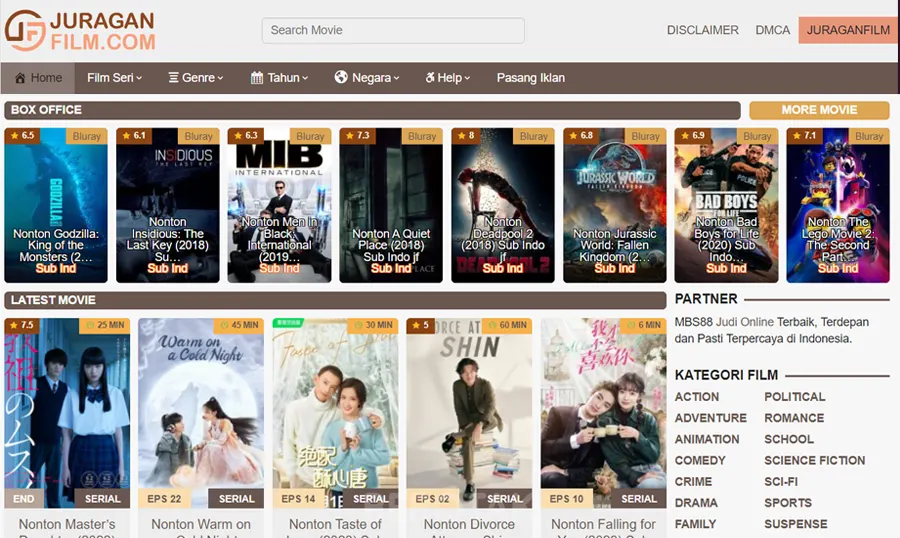Go to the Home tab
Screen dimensions: 900x538
[38, 78]
